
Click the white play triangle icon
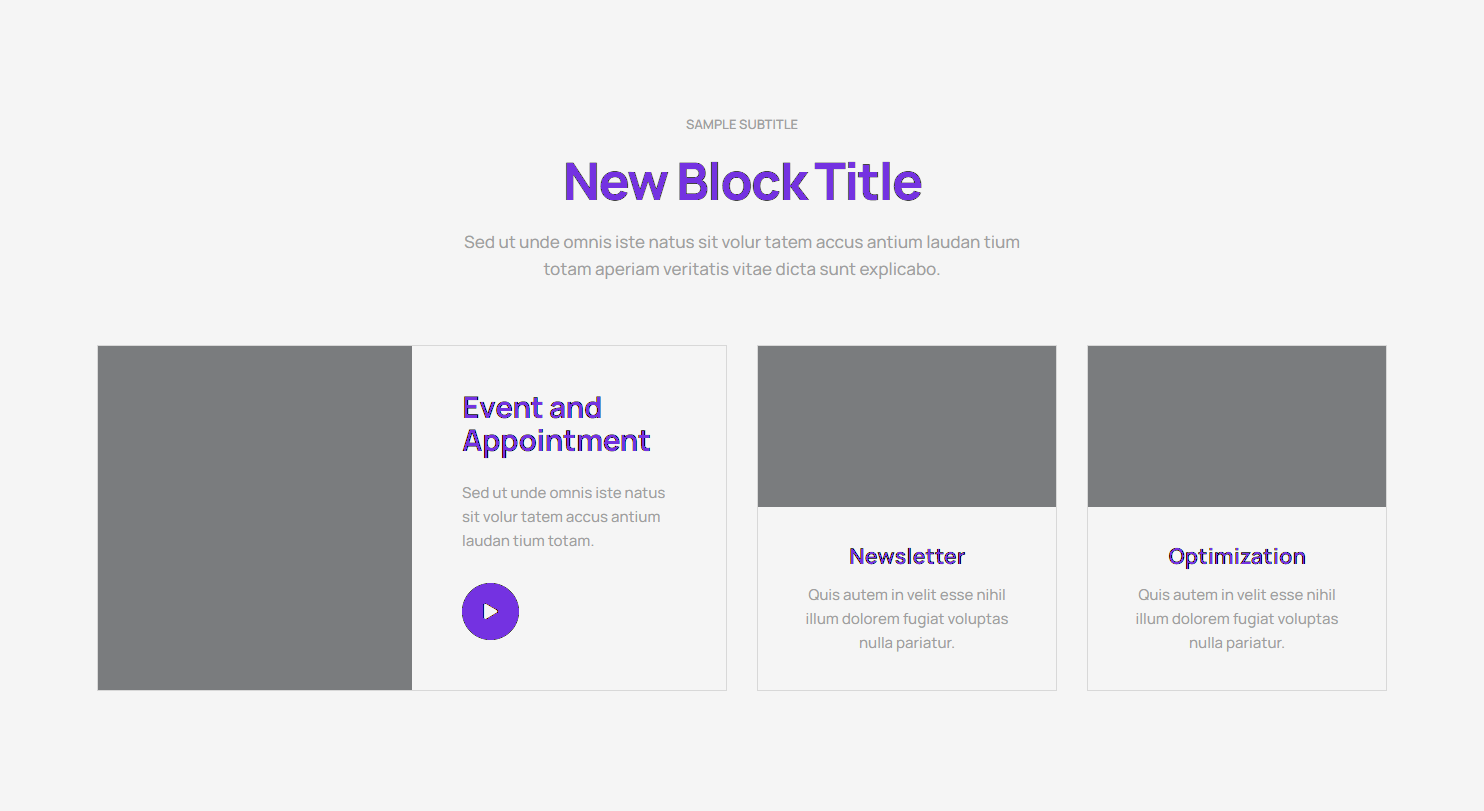click(490, 611)
